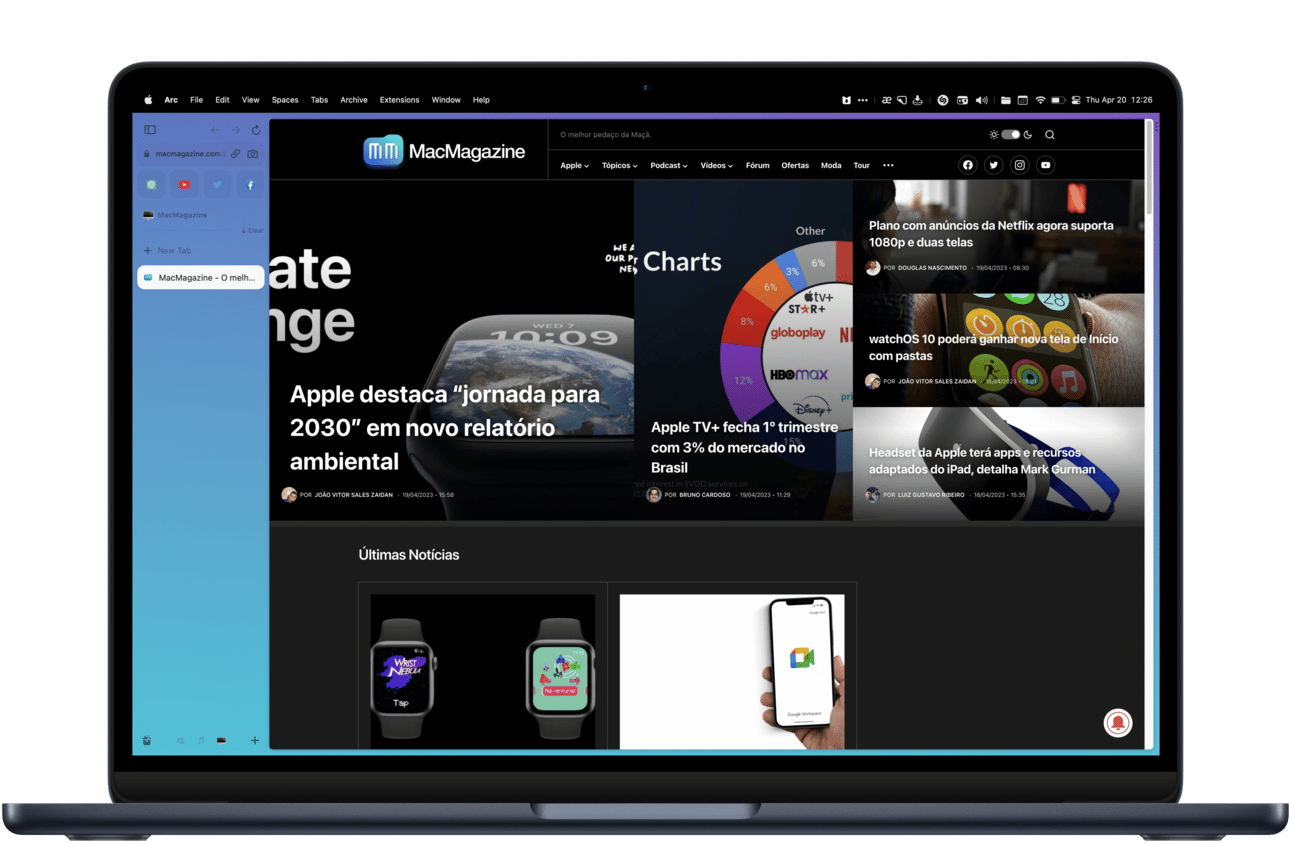
Task: Reload the page in Arc sidebar
Action: click(256, 130)
